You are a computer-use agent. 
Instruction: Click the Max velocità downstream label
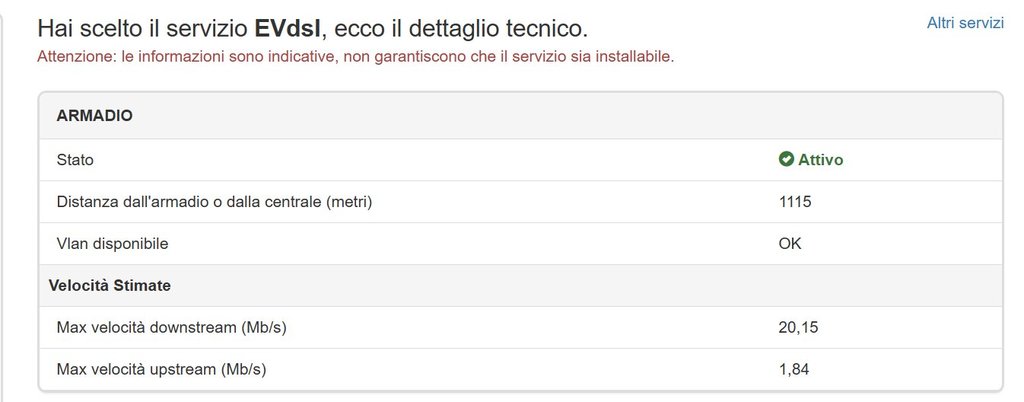172,327
